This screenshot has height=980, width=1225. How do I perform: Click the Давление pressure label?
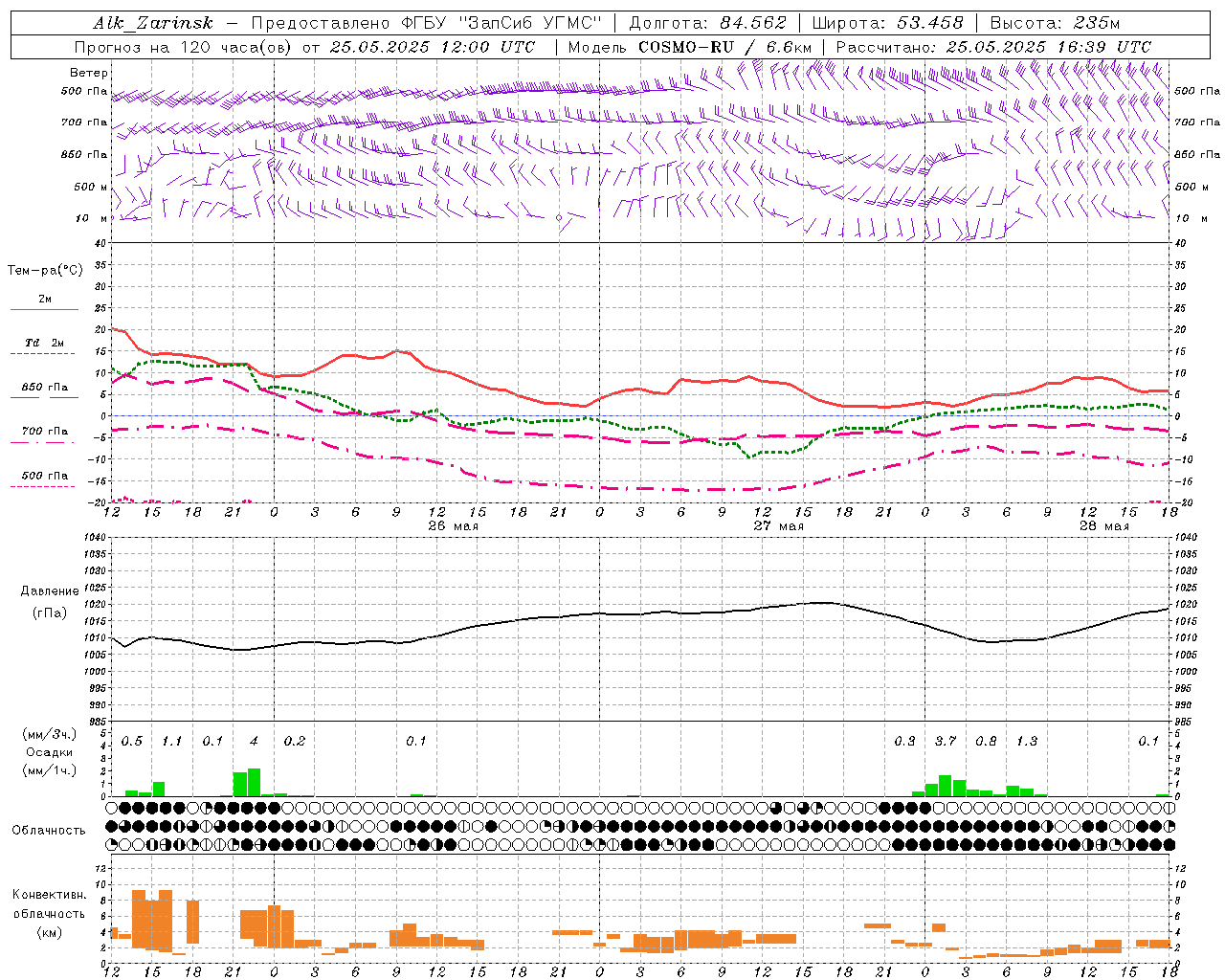[50, 591]
